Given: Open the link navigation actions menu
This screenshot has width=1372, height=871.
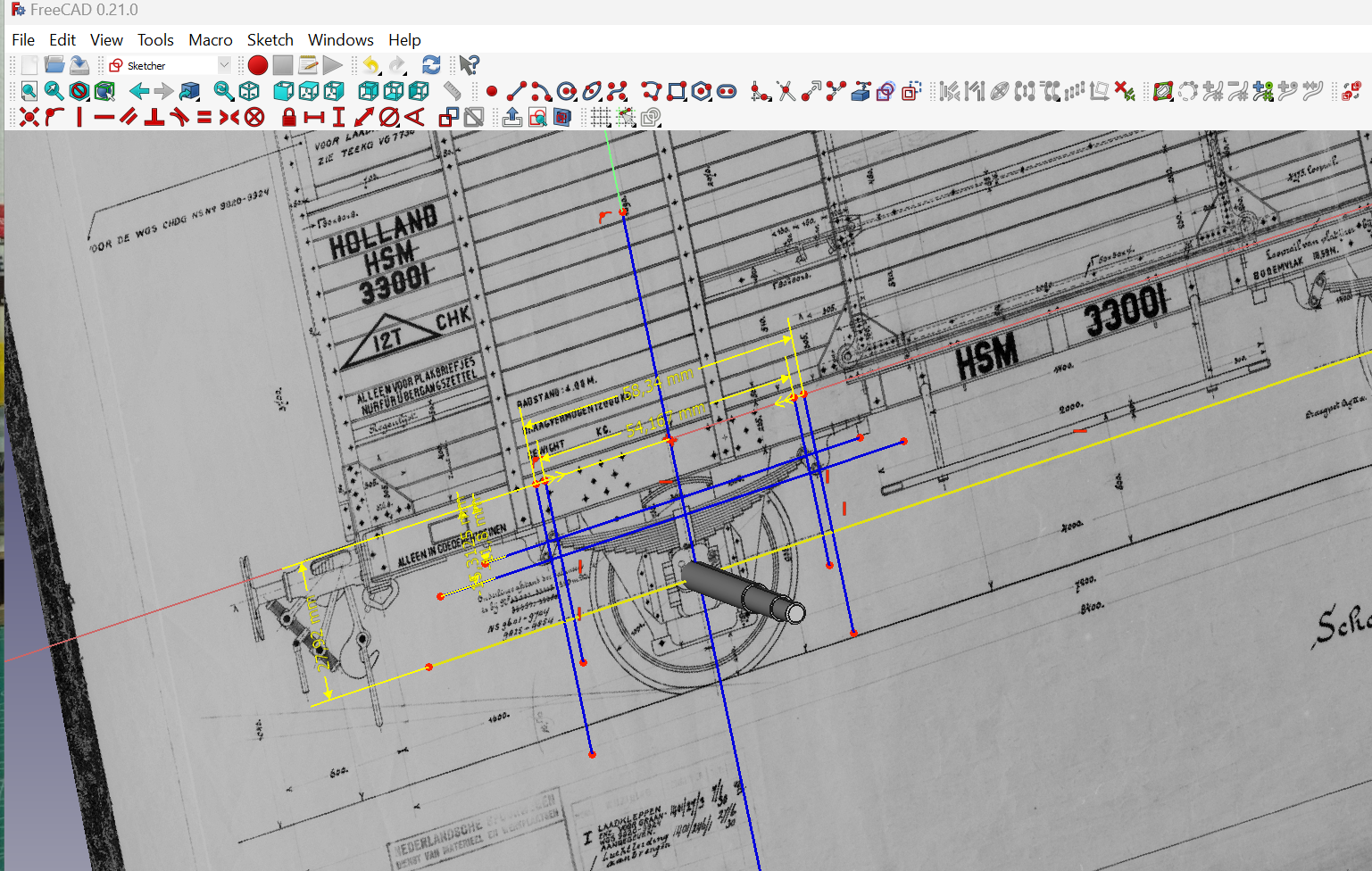Looking at the screenshot, I should click(x=189, y=91).
